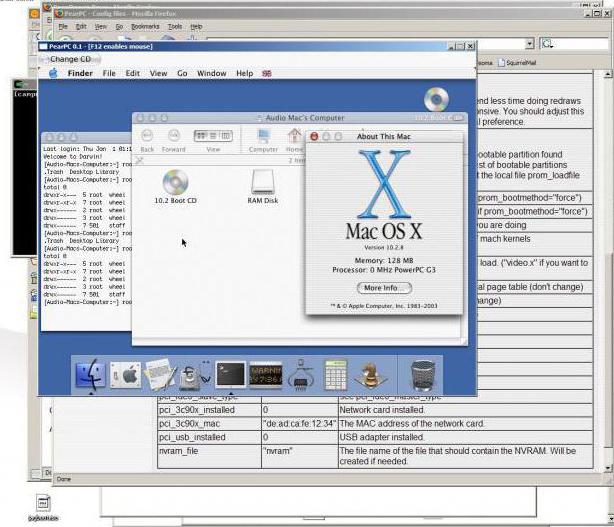The image size is (614, 527).
Task: Open the Window menu
Action: (x=211, y=73)
